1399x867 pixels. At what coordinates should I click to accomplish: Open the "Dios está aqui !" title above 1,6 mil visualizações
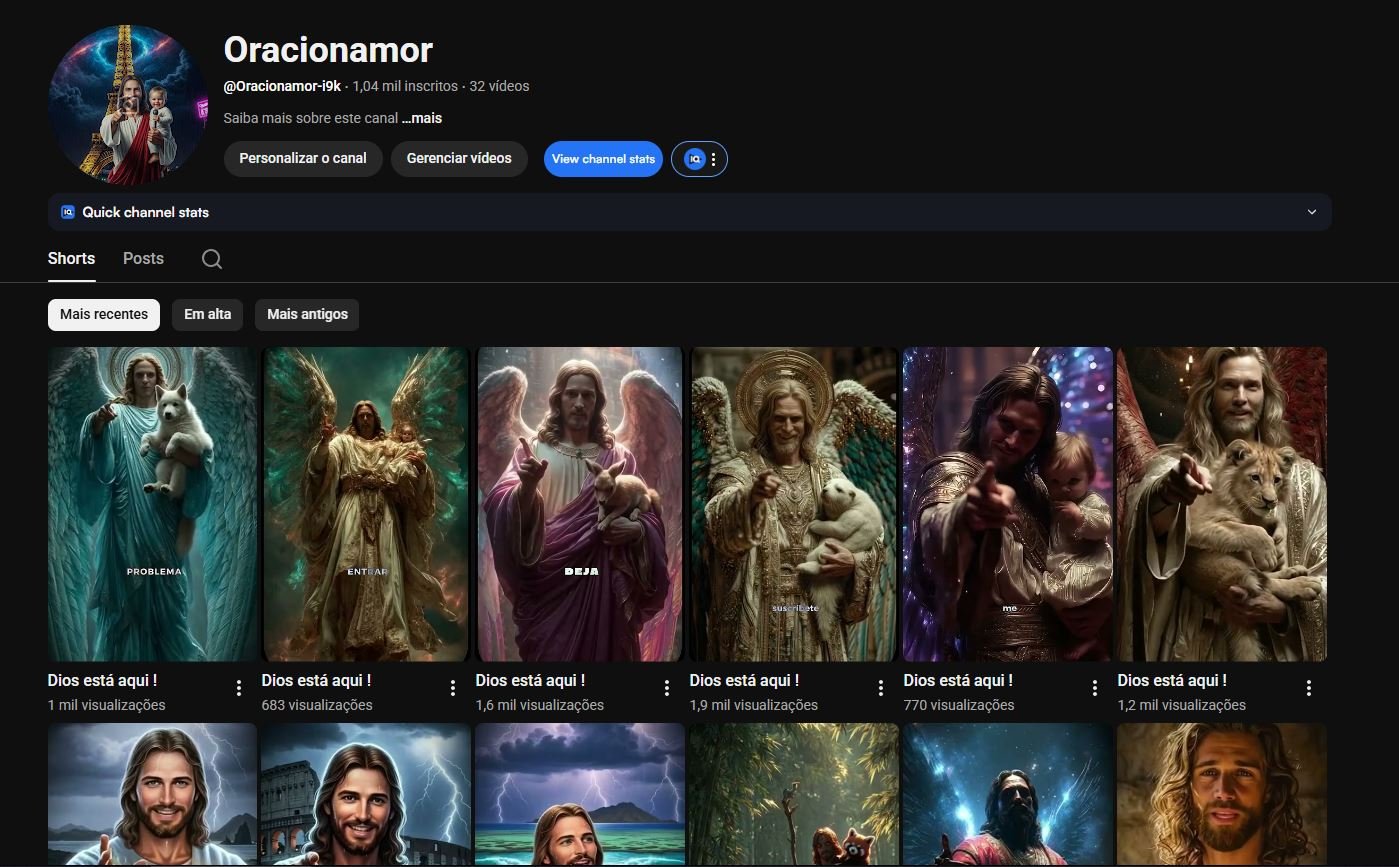(530, 680)
